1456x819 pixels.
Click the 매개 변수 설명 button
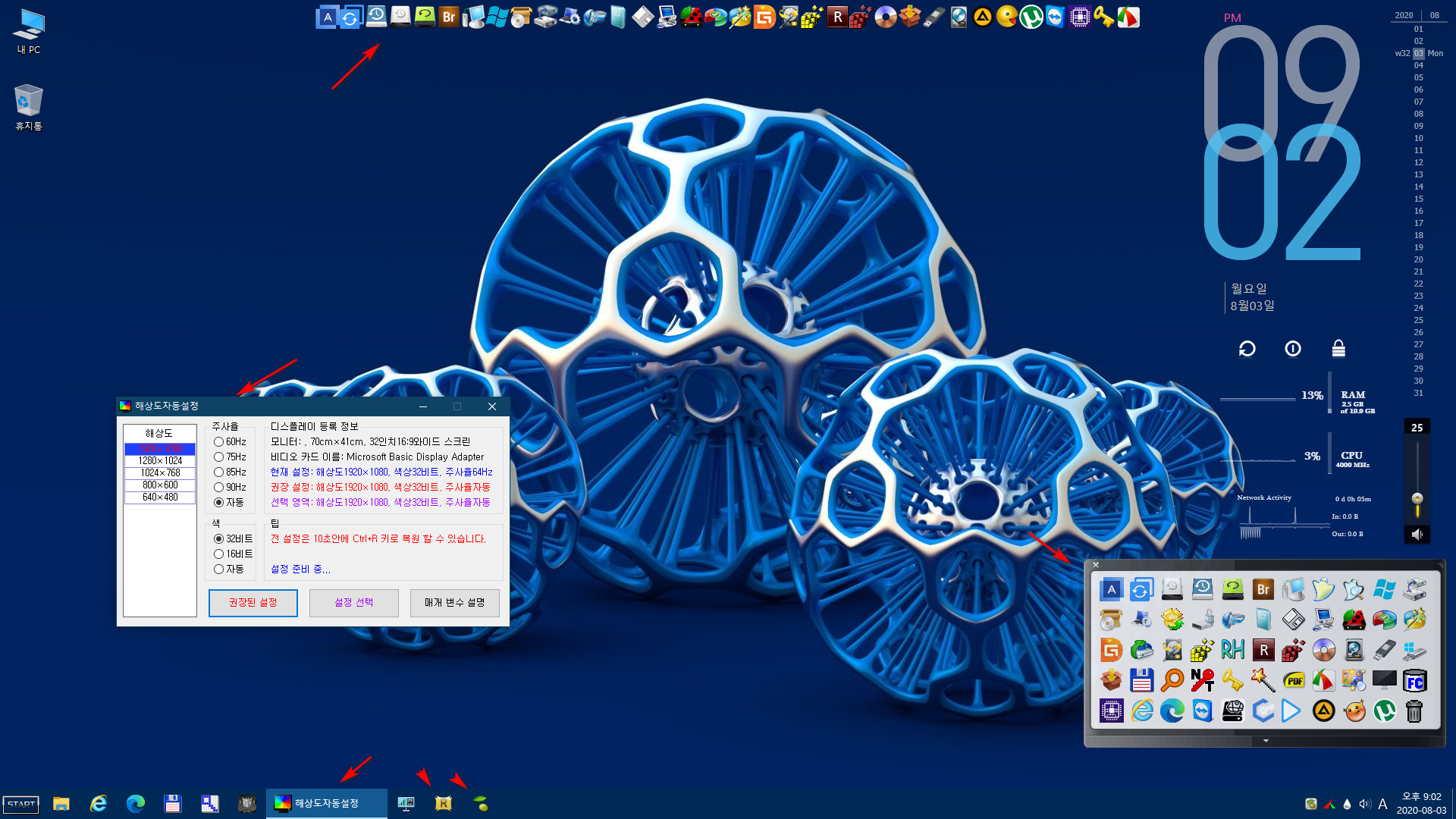click(x=454, y=603)
